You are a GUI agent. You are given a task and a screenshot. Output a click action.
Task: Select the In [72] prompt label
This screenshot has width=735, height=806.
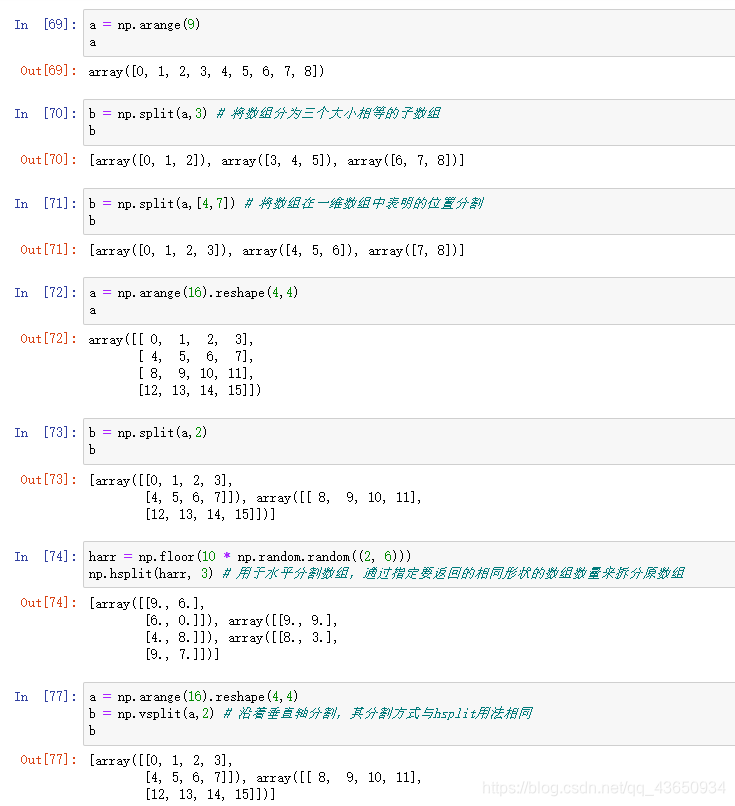(x=46, y=292)
